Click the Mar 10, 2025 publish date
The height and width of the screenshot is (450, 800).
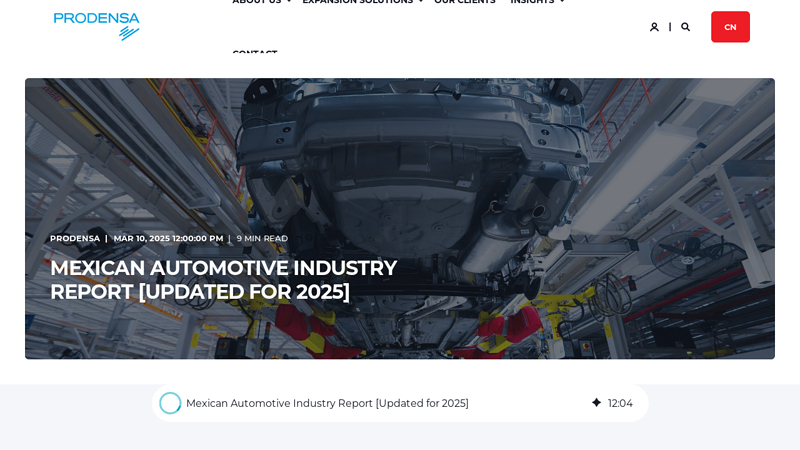[168, 238]
